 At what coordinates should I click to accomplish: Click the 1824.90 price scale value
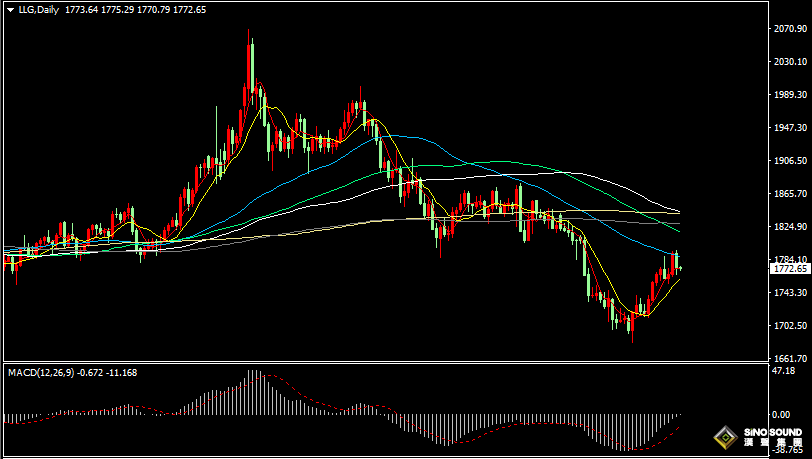790,226
